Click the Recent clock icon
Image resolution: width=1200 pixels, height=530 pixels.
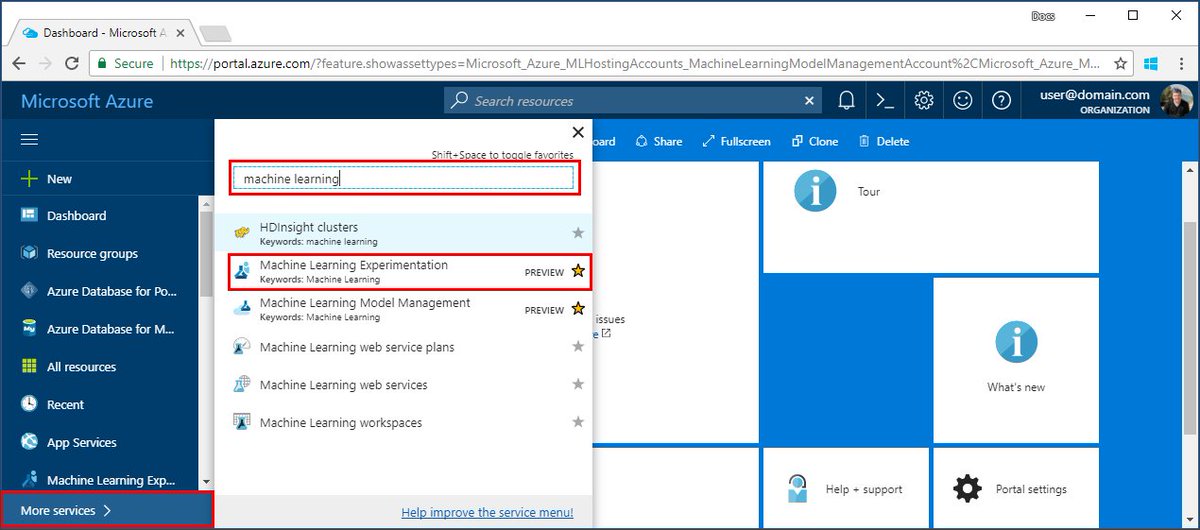(28, 405)
